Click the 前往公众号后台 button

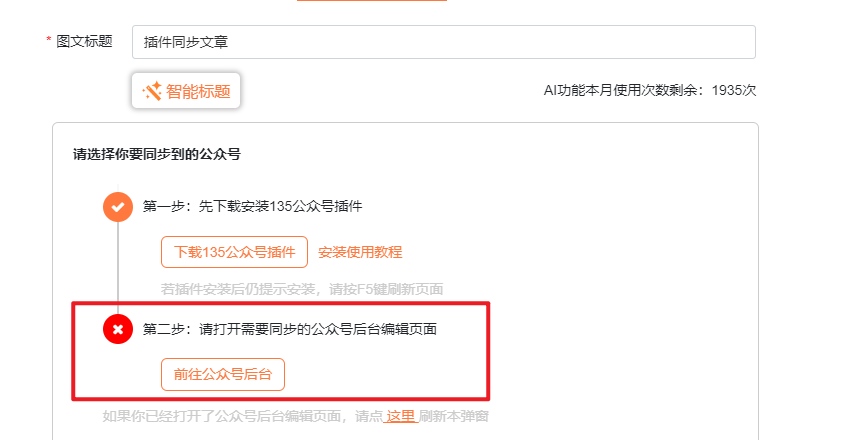click(x=223, y=374)
